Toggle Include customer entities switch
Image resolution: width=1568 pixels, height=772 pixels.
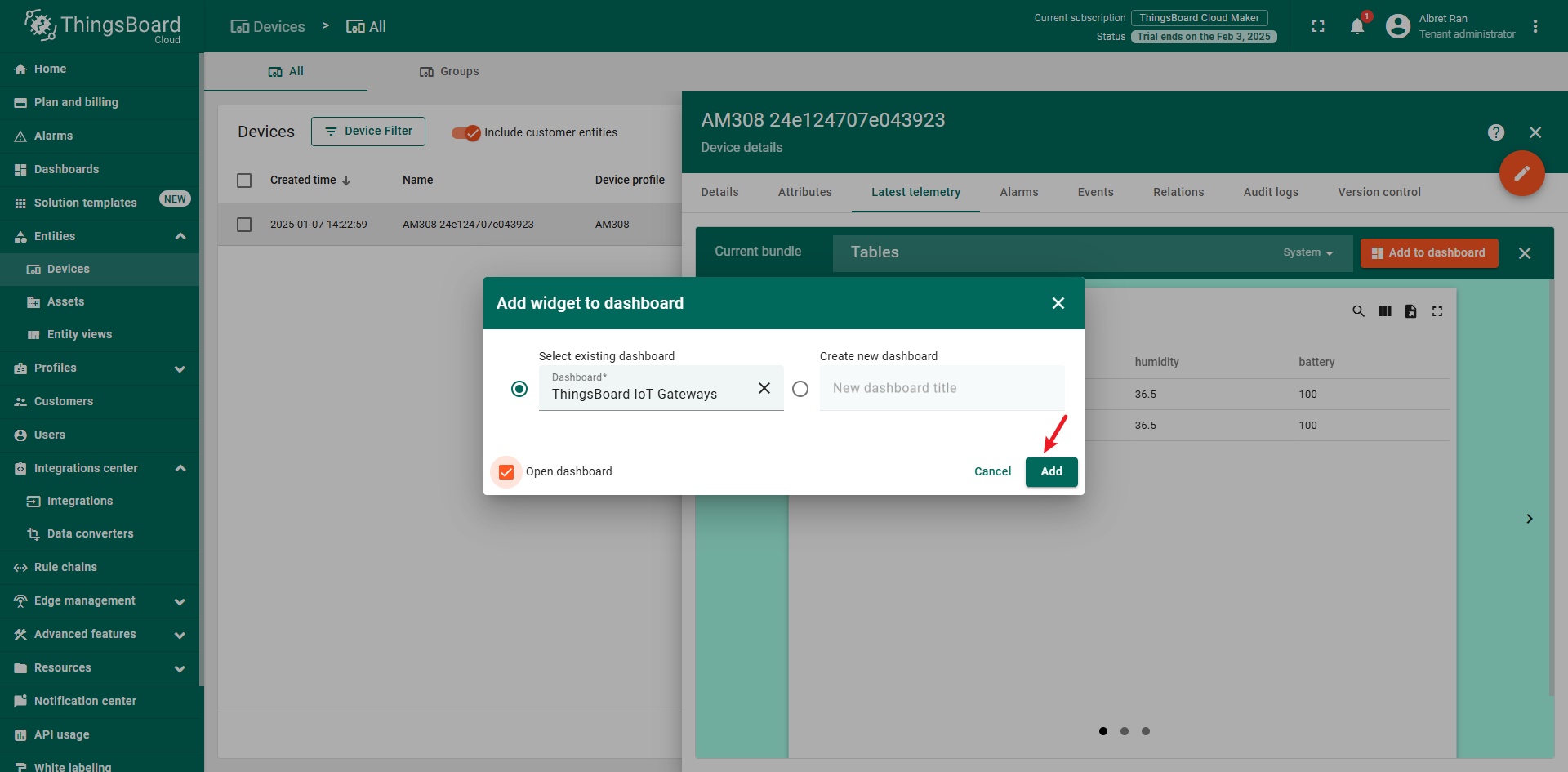[466, 132]
